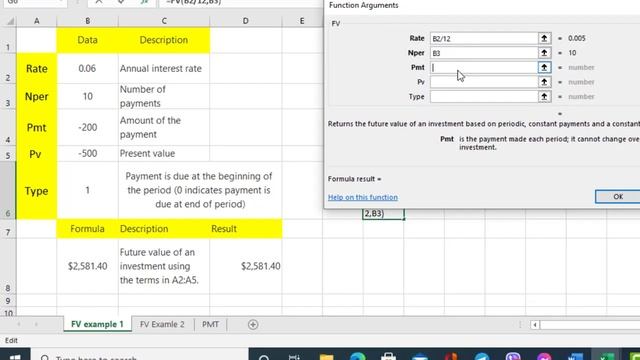Collapse dialog using Pmt field's arrow button
Viewport: 640px width, 360px height.
(x=544, y=68)
